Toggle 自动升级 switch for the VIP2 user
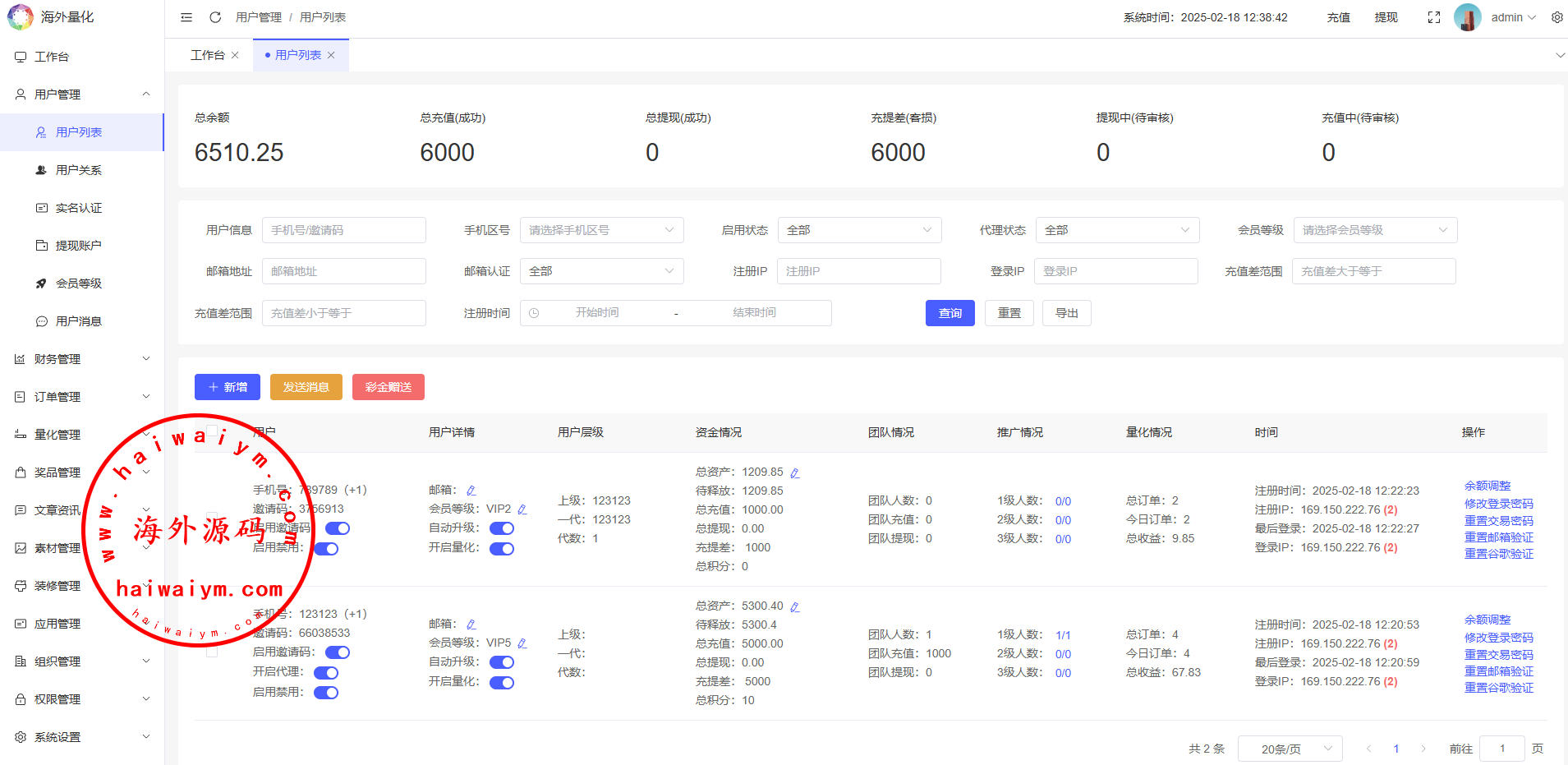This screenshot has width=1568, height=765. coord(501,528)
